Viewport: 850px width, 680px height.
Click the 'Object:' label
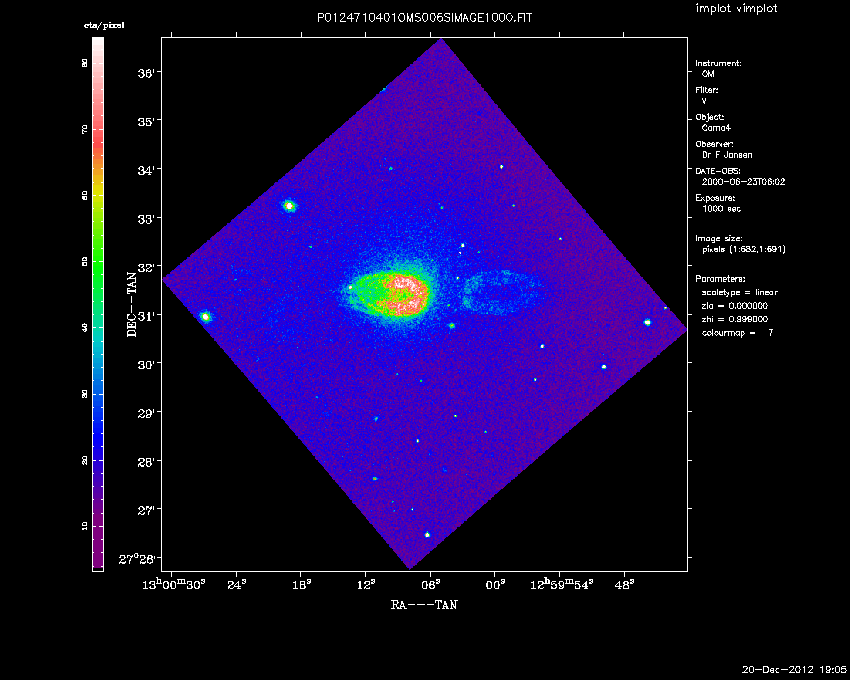tap(710, 117)
